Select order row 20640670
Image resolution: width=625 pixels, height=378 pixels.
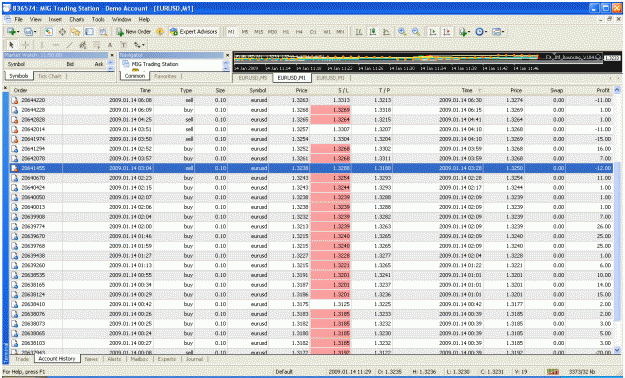(311, 178)
